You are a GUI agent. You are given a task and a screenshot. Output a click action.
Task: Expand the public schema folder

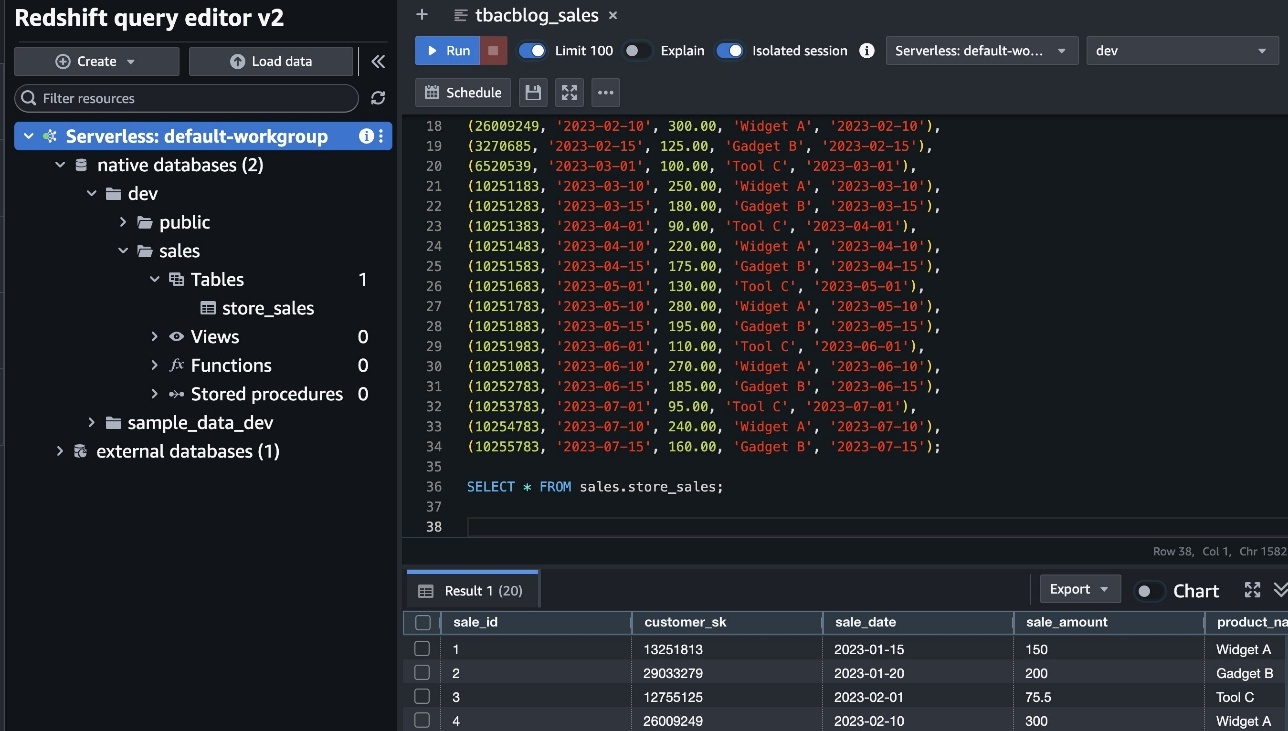pos(124,222)
